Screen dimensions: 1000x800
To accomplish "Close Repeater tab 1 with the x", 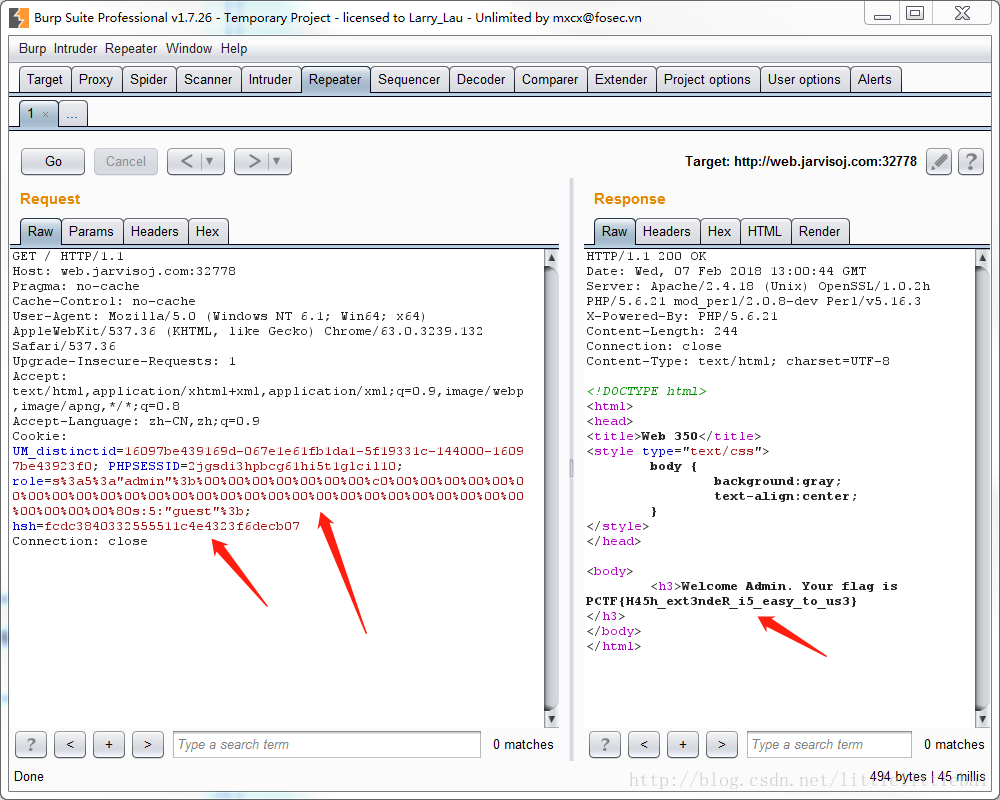I will tap(45, 115).
